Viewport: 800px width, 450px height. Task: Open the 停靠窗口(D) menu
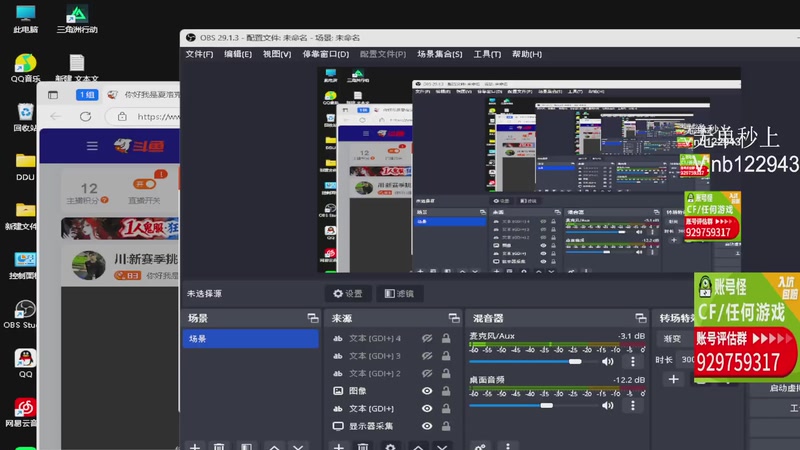pos(326,54)
